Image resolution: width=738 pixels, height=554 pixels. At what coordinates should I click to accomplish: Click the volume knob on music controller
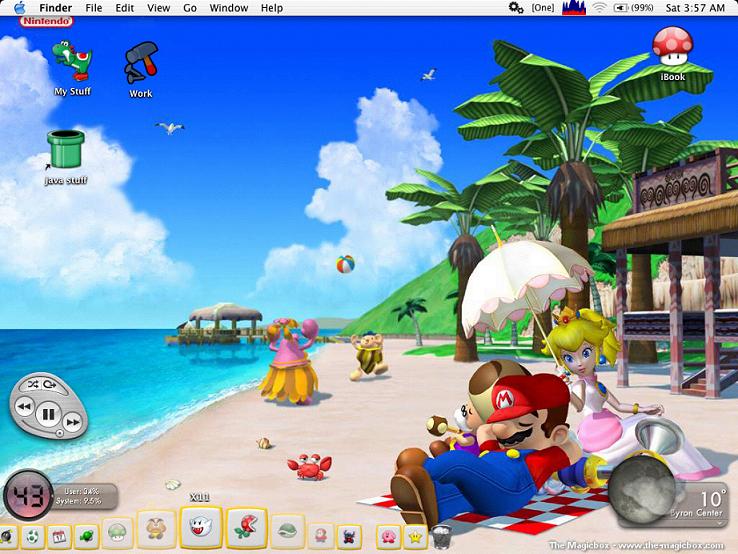pyautogui.click(x=60, y=432)
